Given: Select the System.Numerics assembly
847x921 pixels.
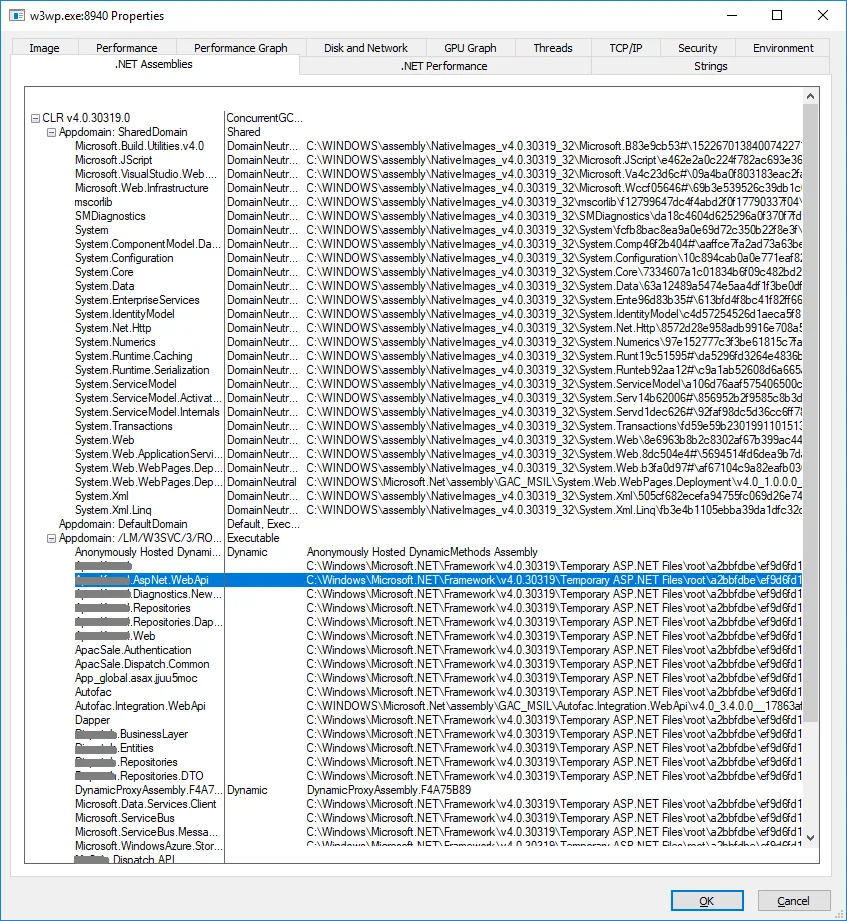Looking at the screenshot, I should coord(115,342).
